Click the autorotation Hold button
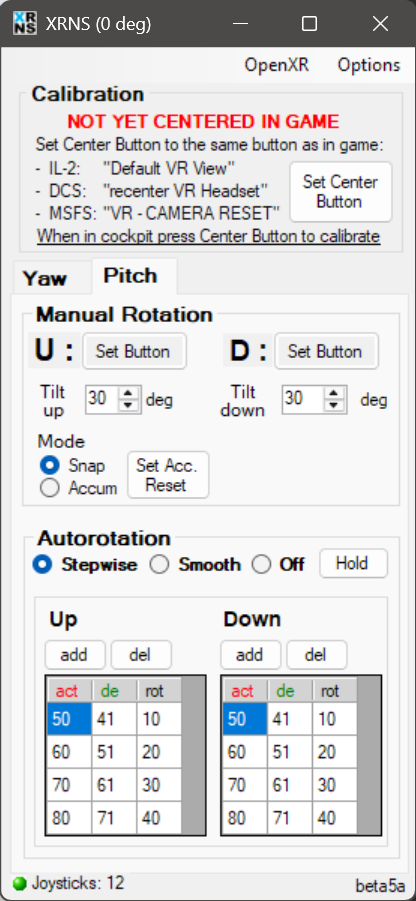 (353, 563)
